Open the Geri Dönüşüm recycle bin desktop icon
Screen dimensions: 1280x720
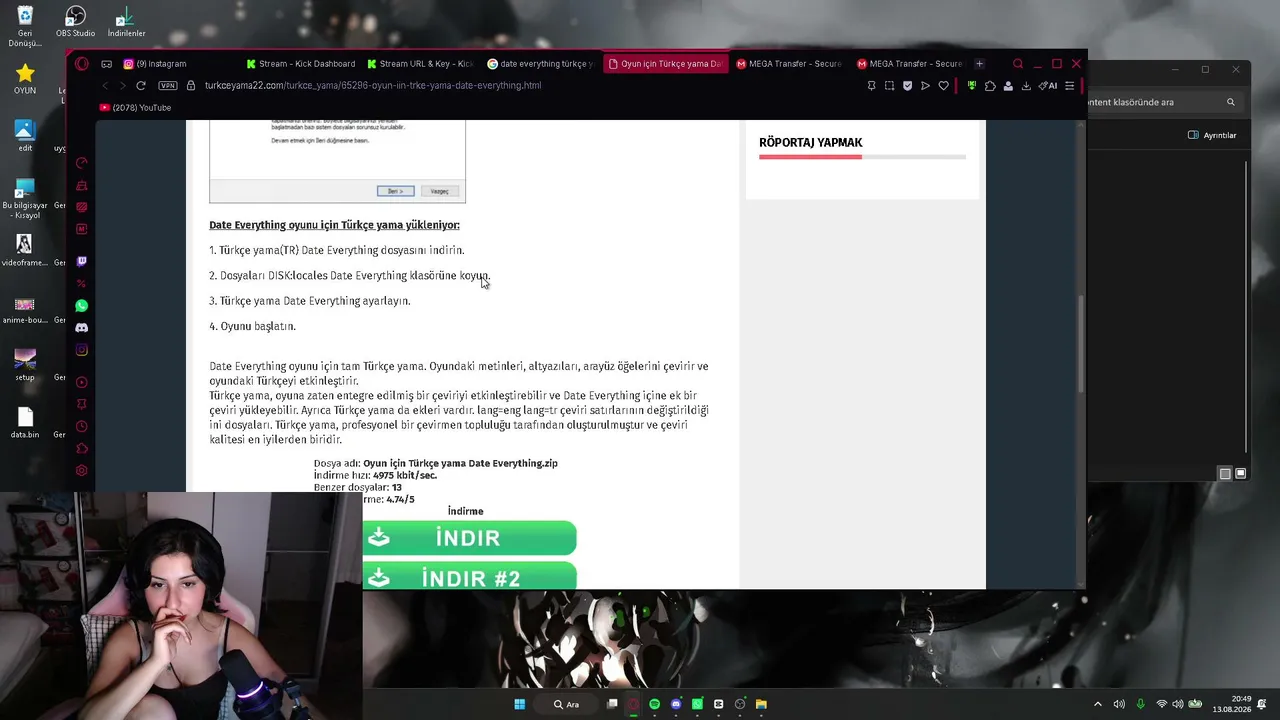coord(25,27)
